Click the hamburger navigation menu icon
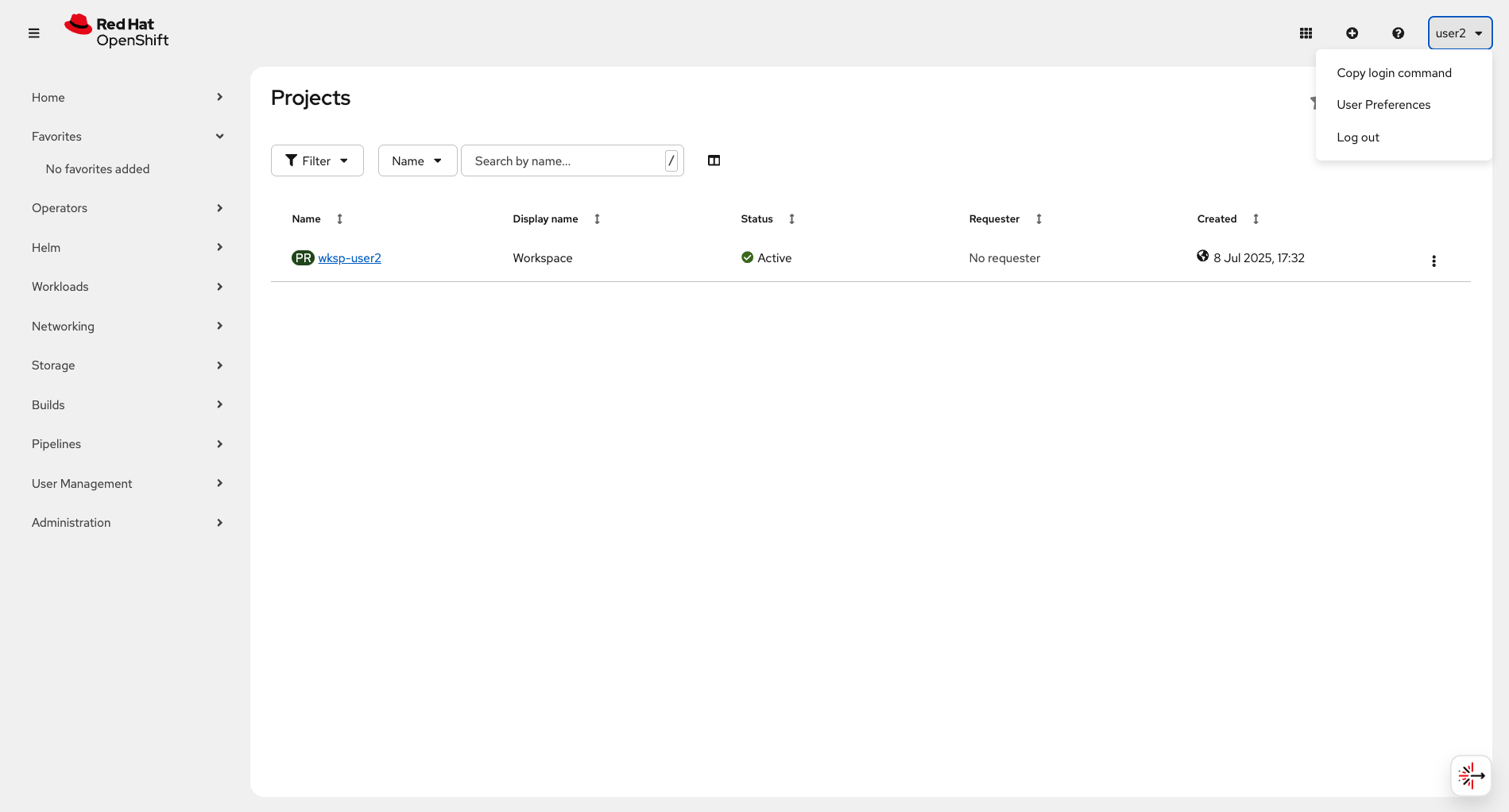 pyautogui.click(x=34, y=33)
